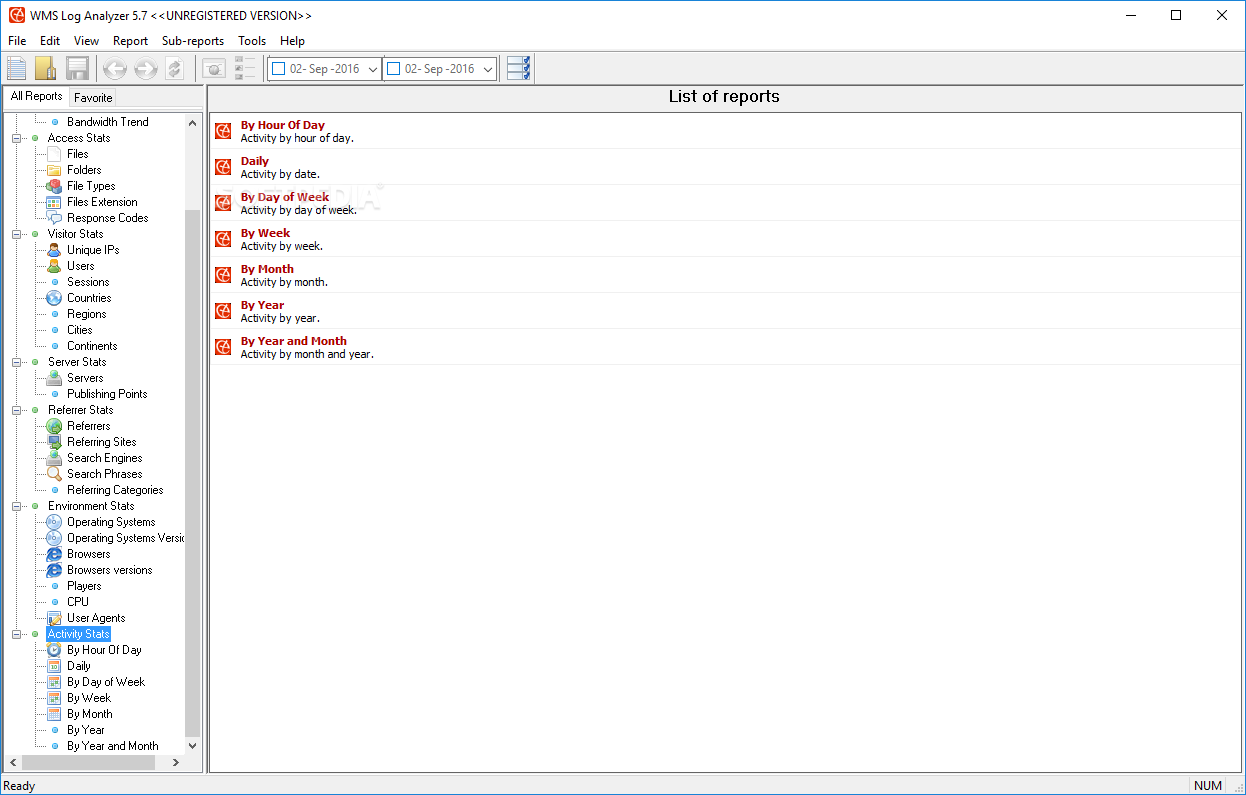1246x795 pixels.
Task: Collapse the Server Stats tree node
Action: tap(16, 362)
